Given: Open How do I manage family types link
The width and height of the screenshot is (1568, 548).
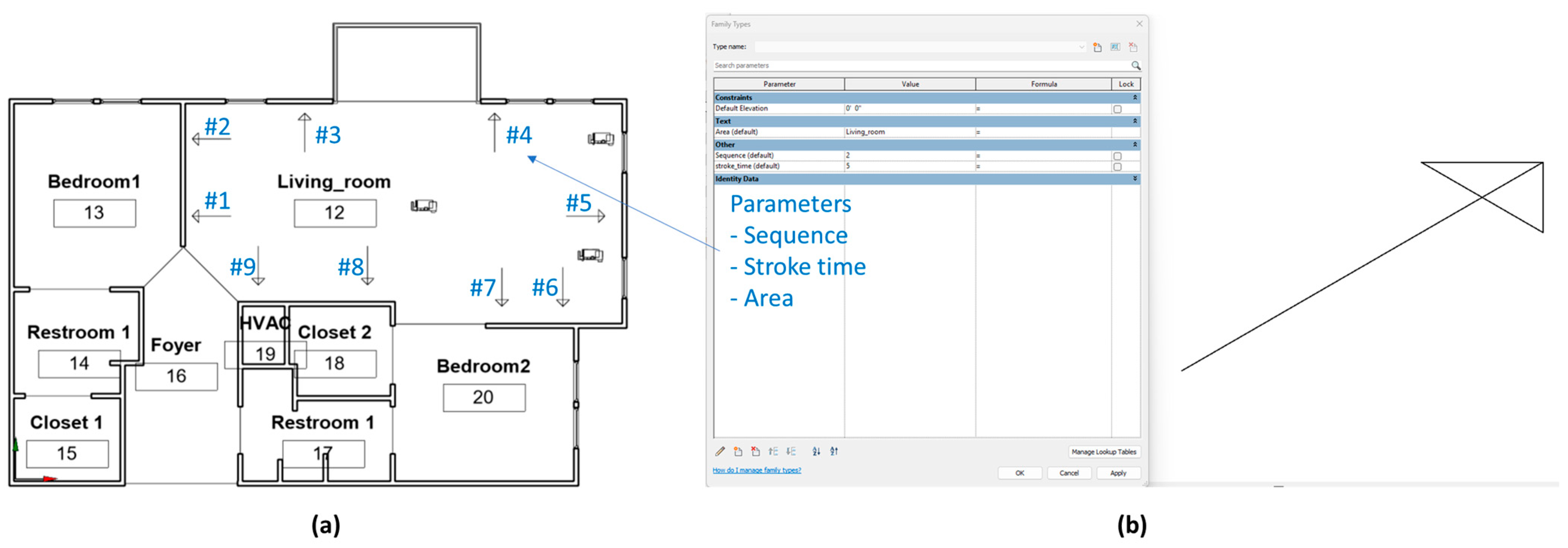Looking at the screenshot, I should (757, 470).
